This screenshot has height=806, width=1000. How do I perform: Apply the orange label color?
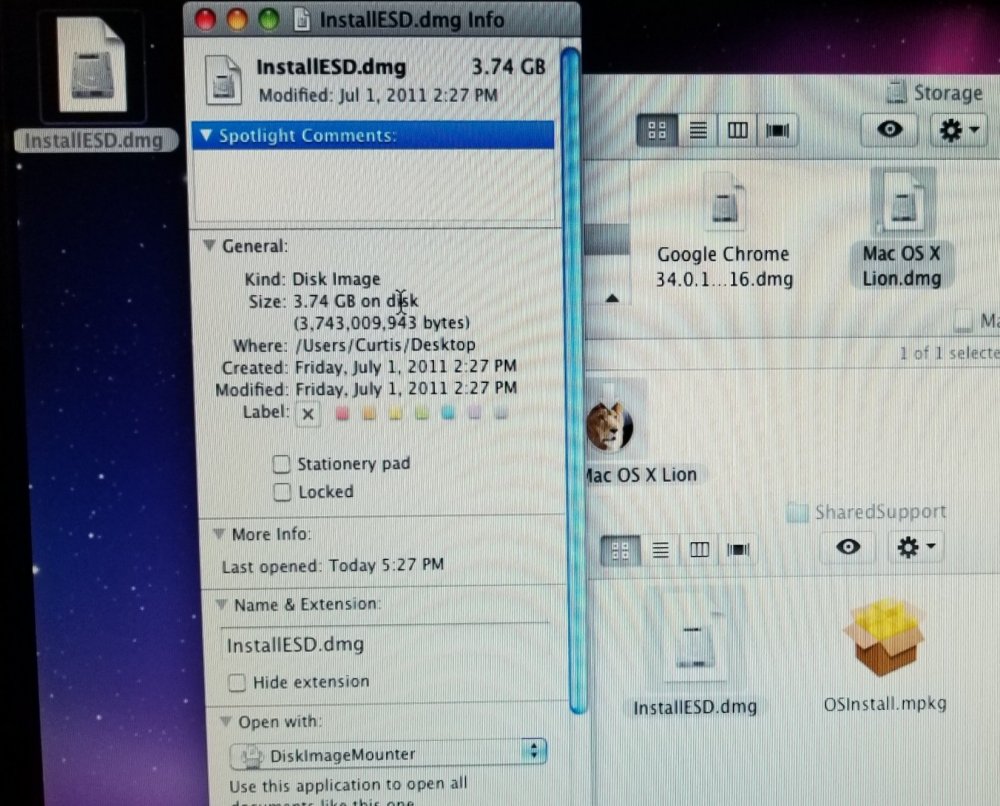[x=369, y=414]
